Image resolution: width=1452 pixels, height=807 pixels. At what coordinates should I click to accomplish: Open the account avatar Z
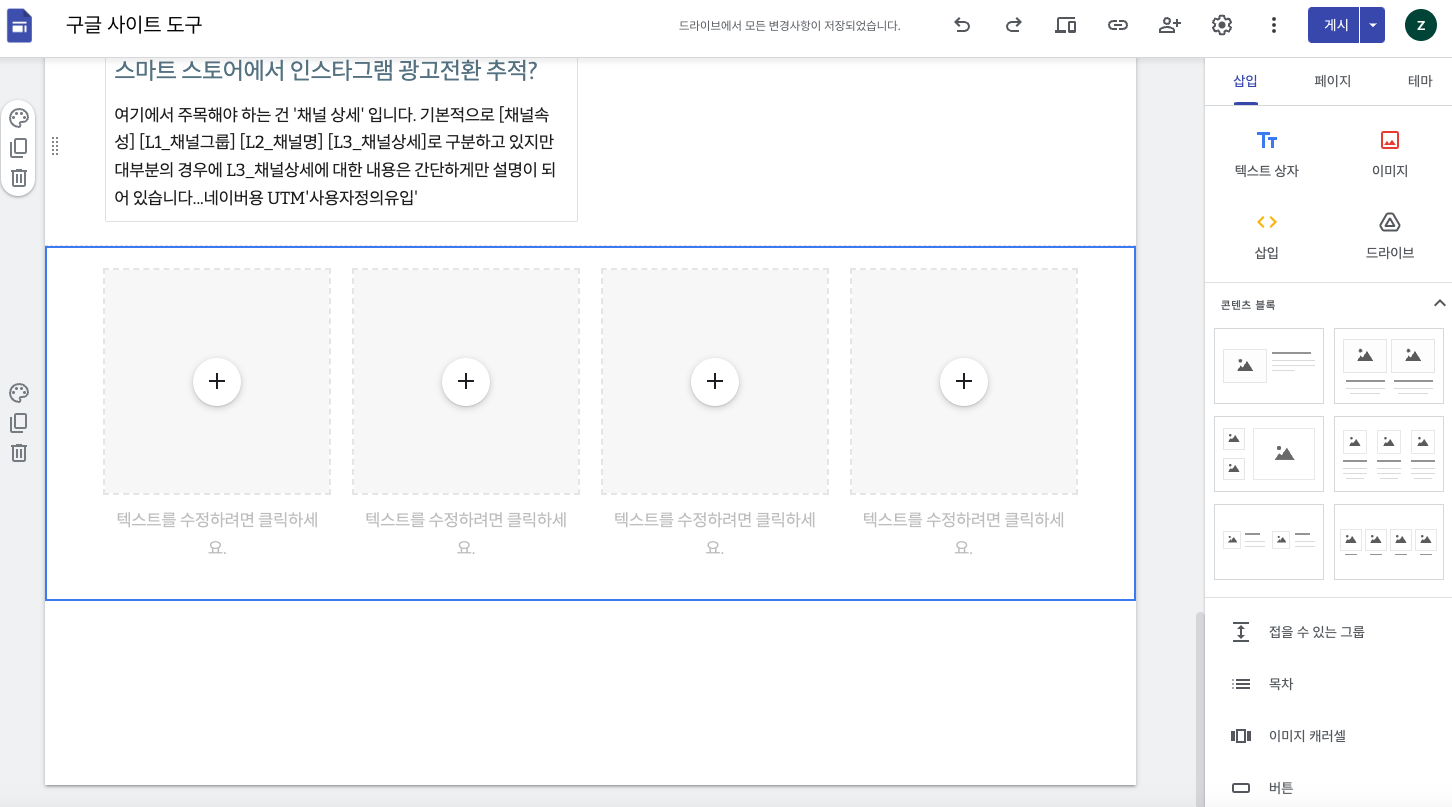tap(1421, 25)
